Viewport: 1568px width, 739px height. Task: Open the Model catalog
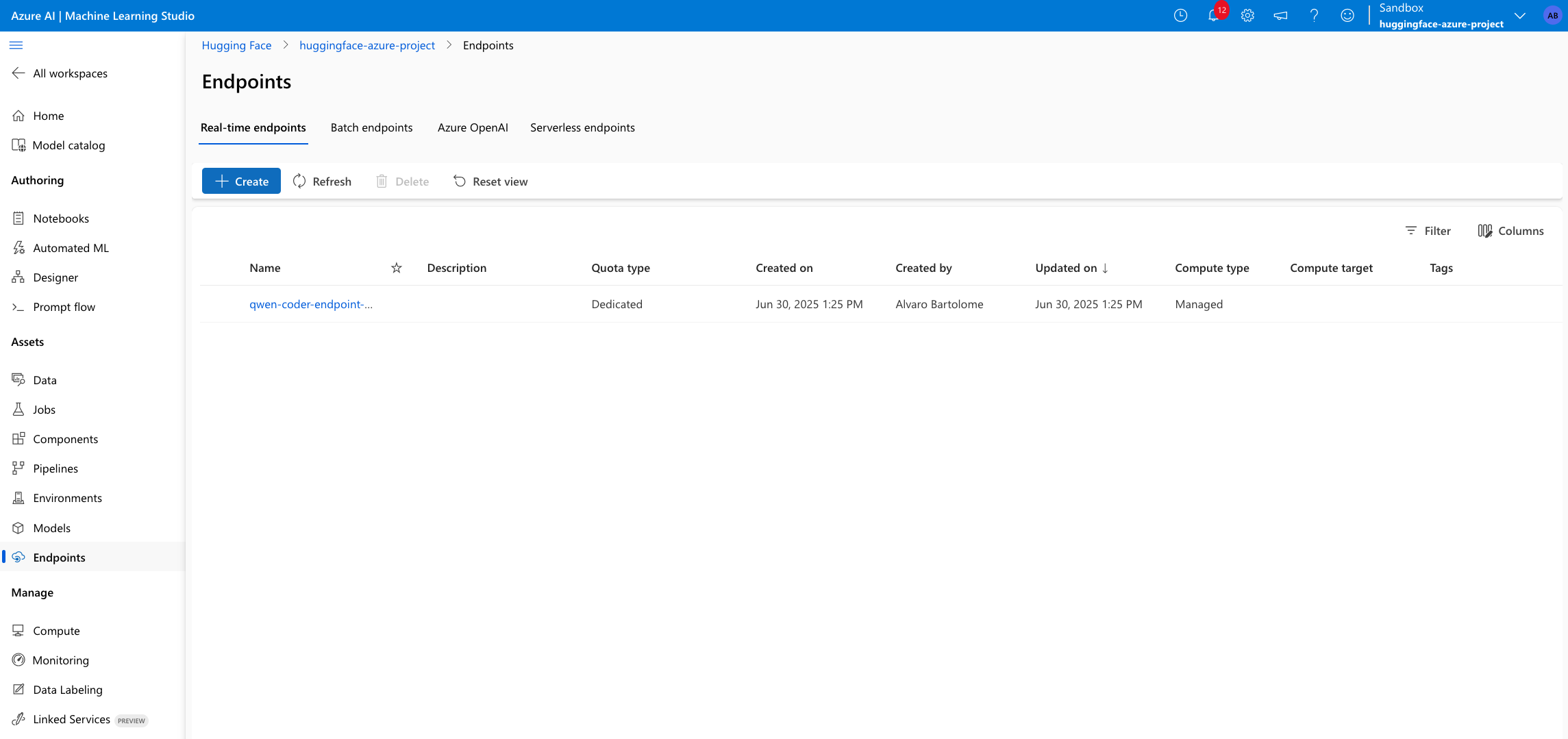point(67,145)
